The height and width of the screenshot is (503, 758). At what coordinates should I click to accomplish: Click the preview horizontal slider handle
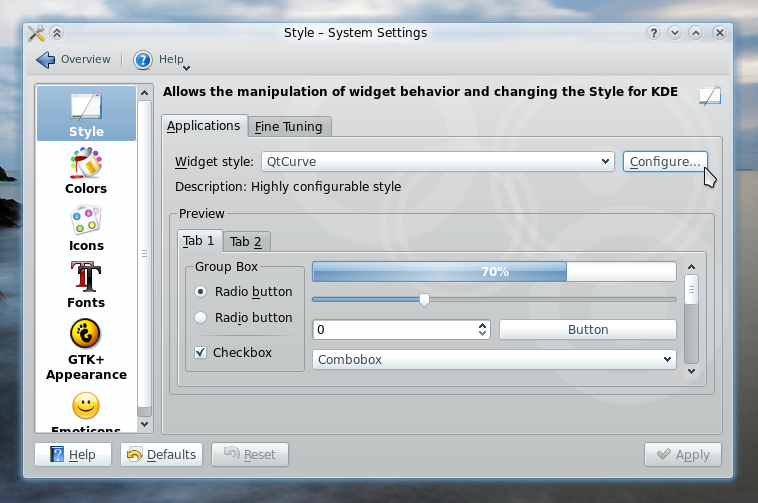click(424, 300)
